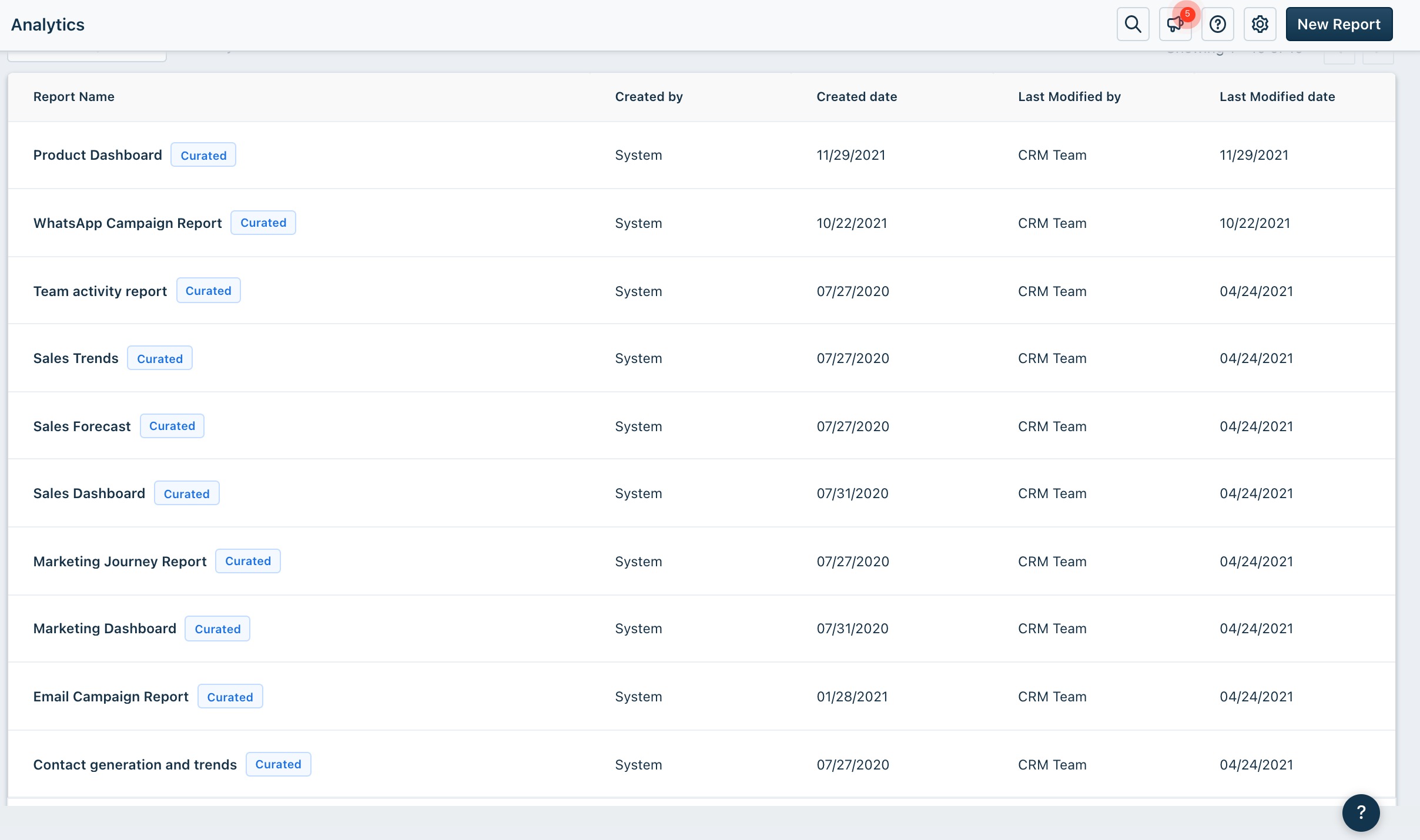Open WhatsApp Campaign Report
This screenshot has height=840, width=1420.
click(128, 223)
